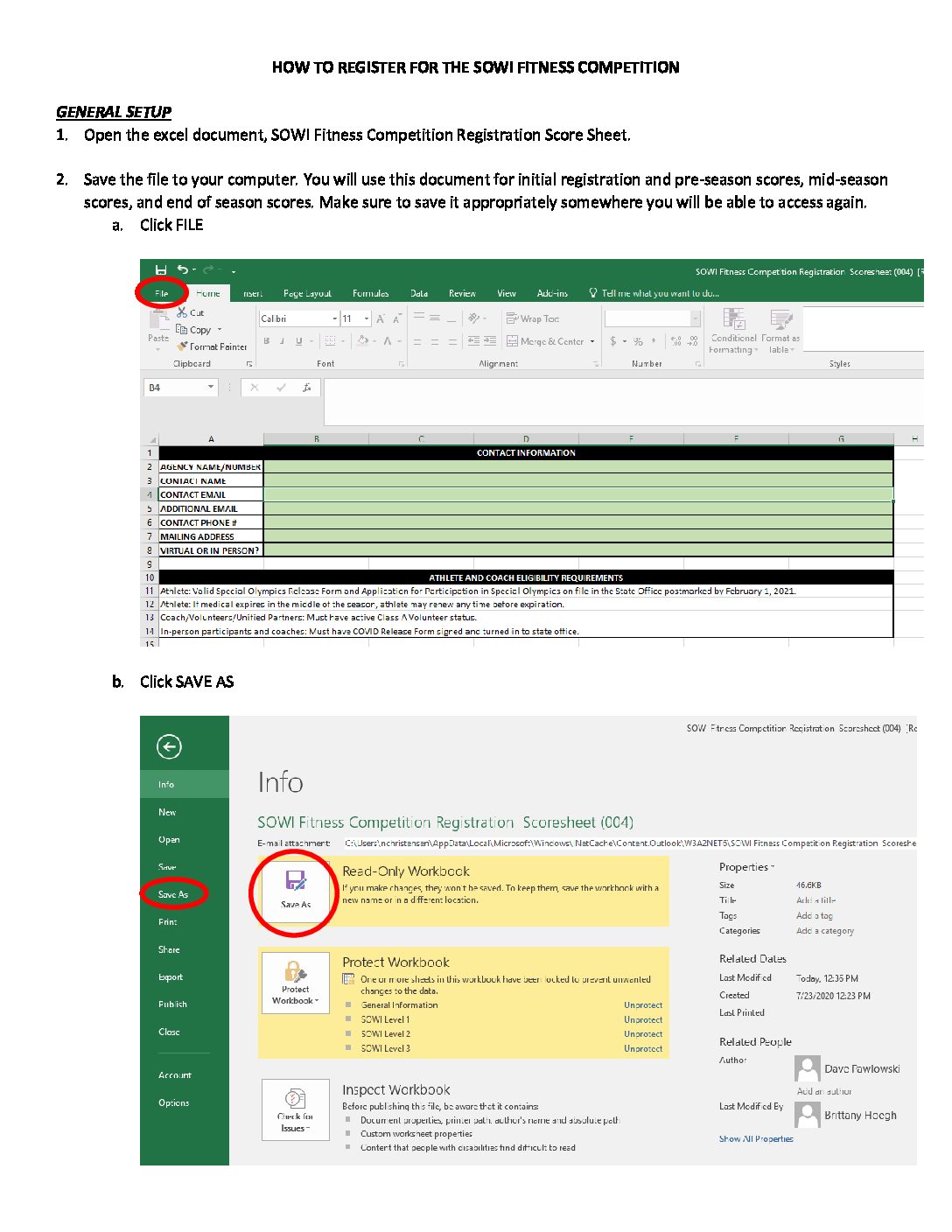Viewport: 952px width, 1232px height.
Task: Click the Protect Workbook lock icon
Action: coord(295,972)
